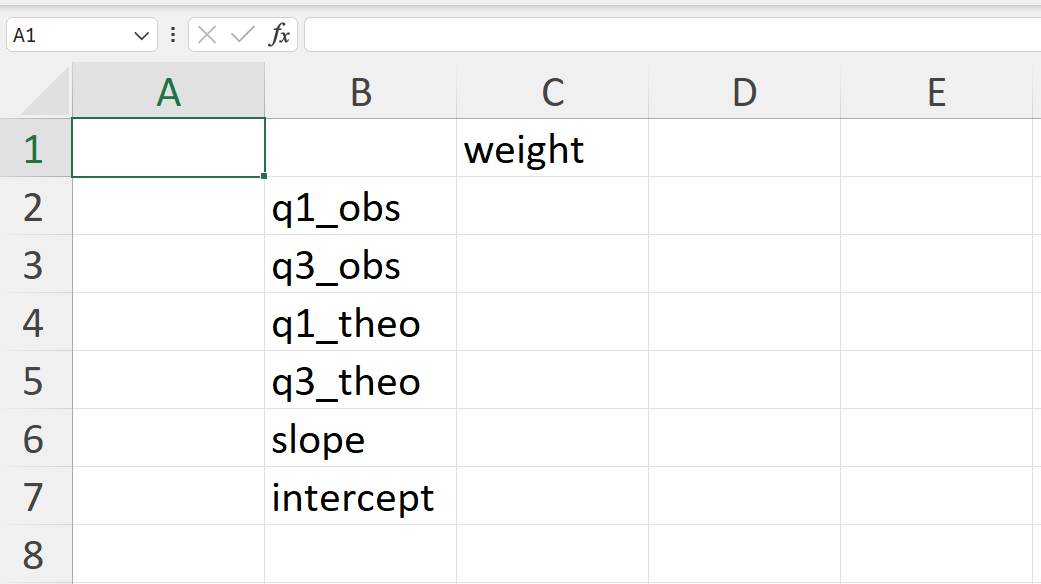Click the Enter checkmark icon in formula bar
This screenshot has width=1041, height=584.
(x=242, y=35)
